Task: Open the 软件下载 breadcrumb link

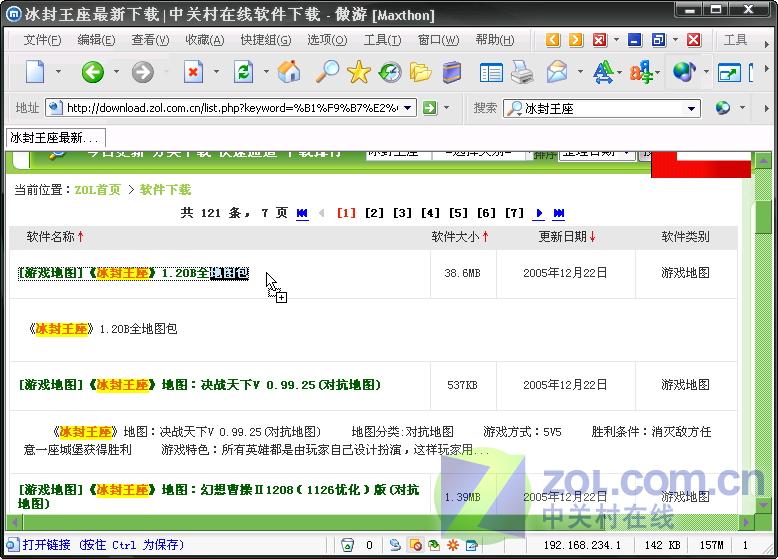Action: click(165, 189)
